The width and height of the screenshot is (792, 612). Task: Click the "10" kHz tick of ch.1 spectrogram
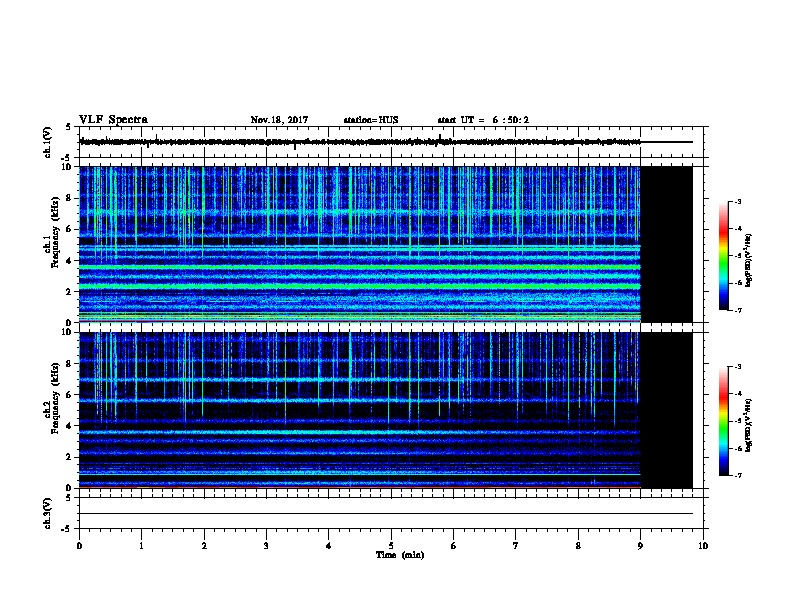pos(67,167)
